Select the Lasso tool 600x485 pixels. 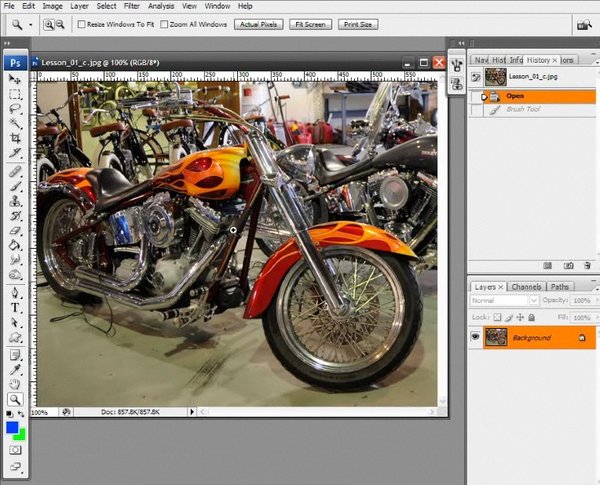pyautogui.click(x=15, y=109)
